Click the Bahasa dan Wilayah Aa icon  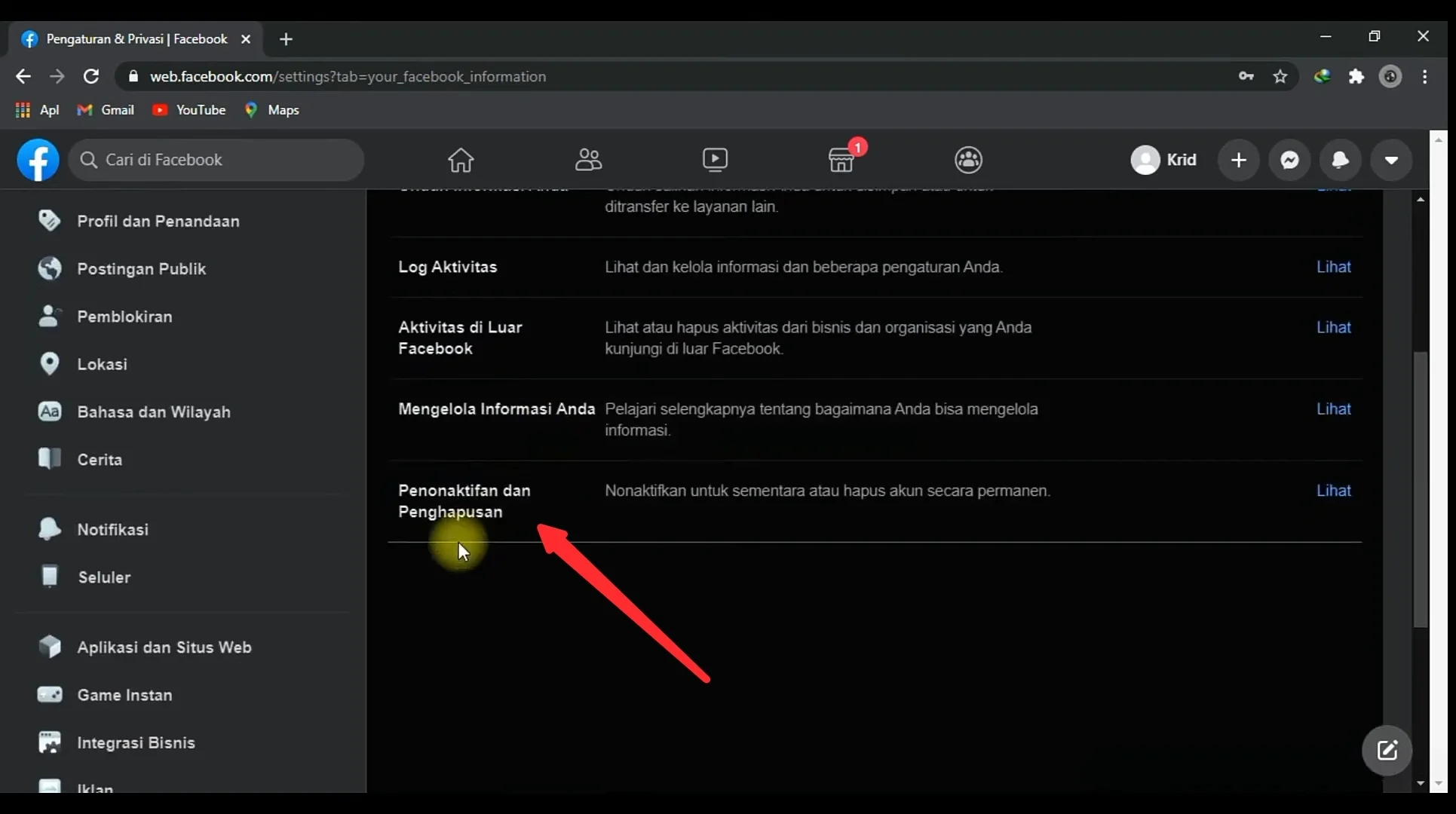(x=49, y=412)
